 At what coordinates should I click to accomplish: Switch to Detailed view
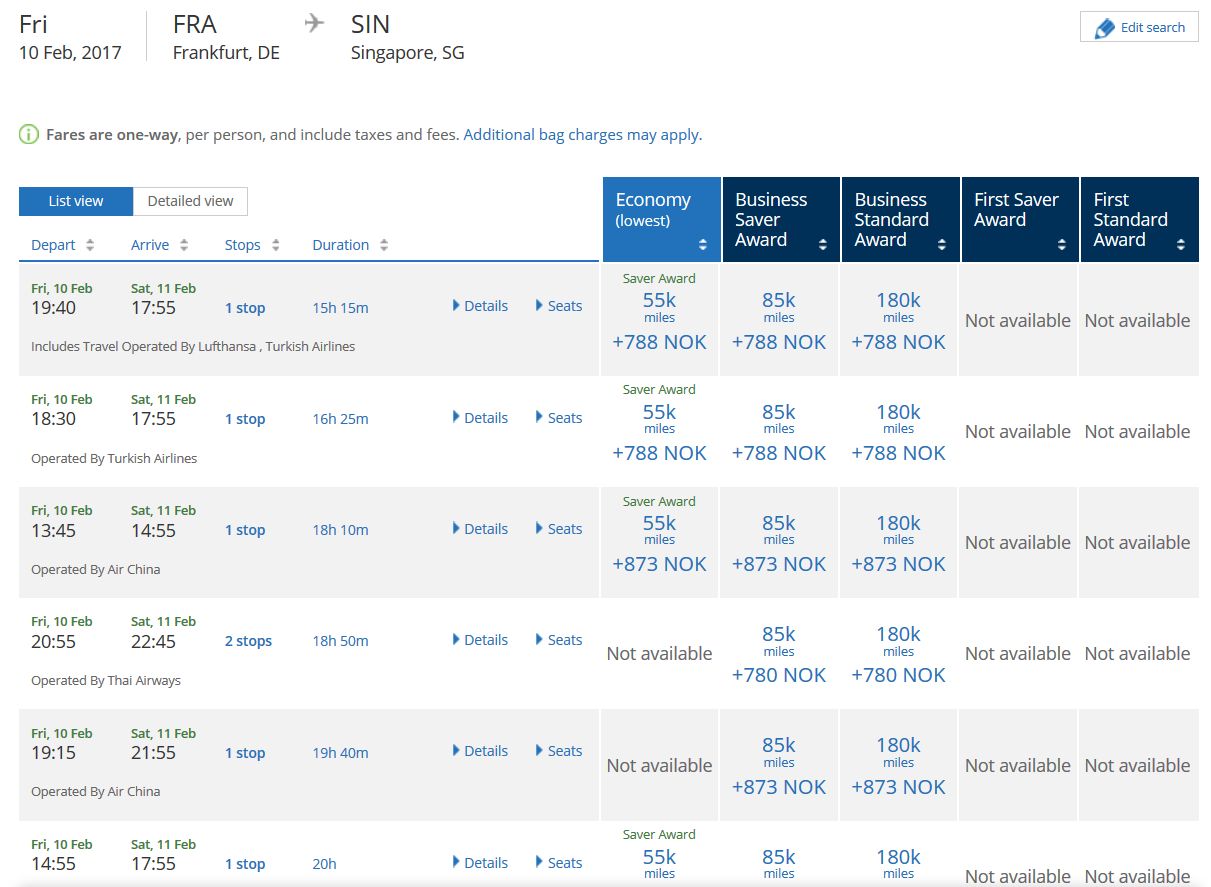pyautogui.click(x=190, y=201)
